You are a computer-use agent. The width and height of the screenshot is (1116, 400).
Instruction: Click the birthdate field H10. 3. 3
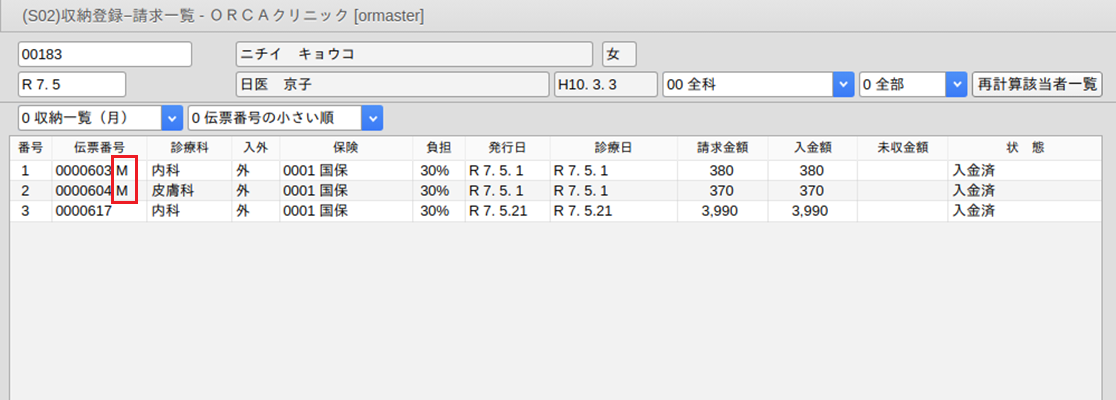[x=605, y=85]
